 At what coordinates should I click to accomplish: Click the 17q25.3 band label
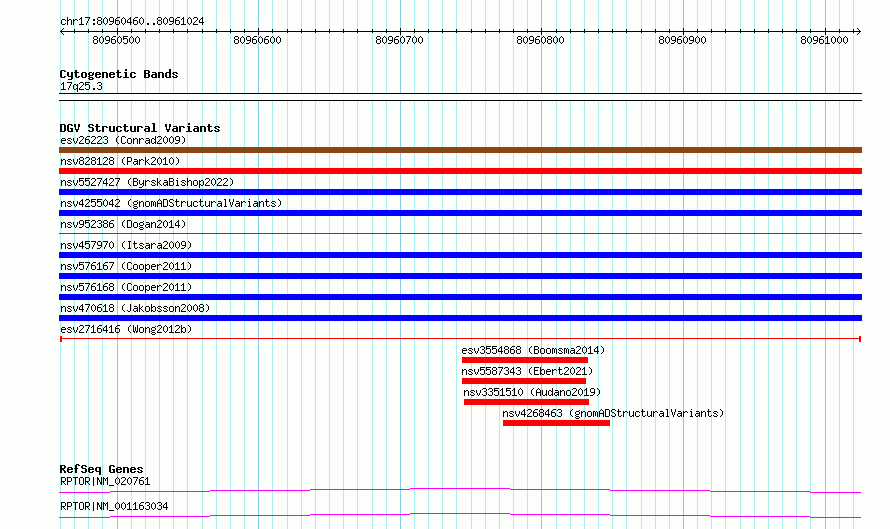coord(81,86)
